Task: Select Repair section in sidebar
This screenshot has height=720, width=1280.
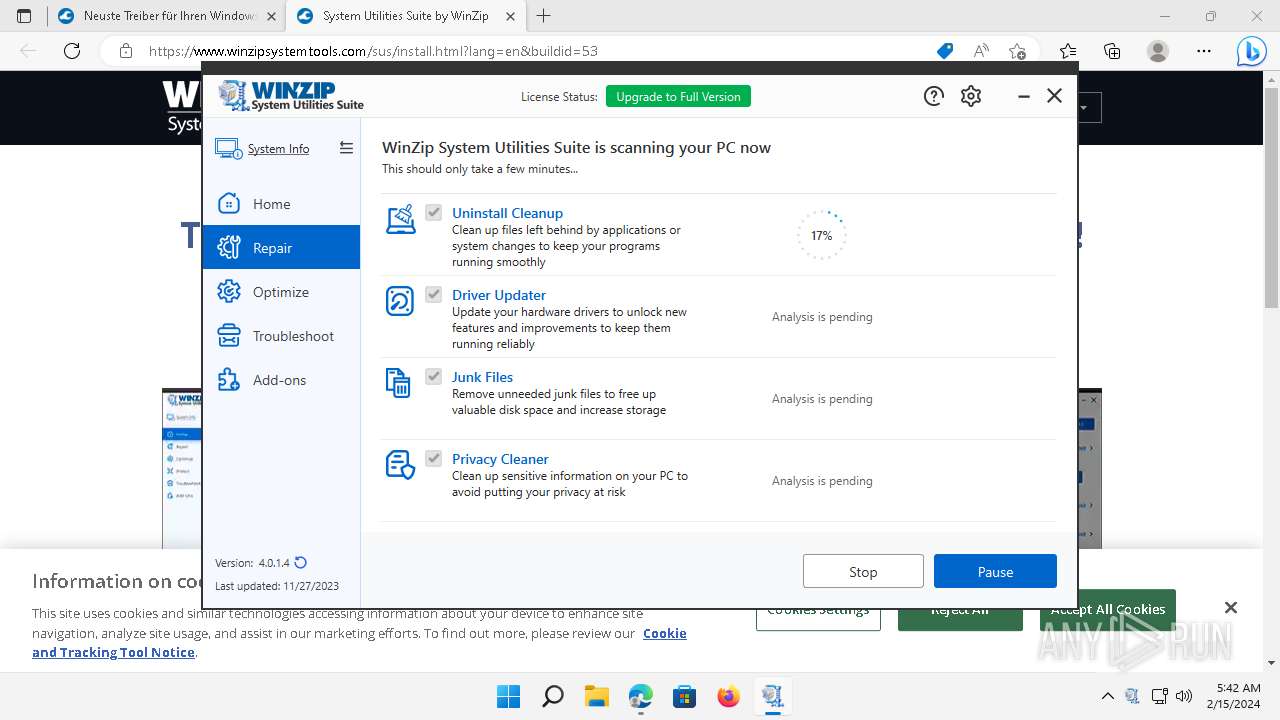Action: pyautogui.click(x=281, y=247)
